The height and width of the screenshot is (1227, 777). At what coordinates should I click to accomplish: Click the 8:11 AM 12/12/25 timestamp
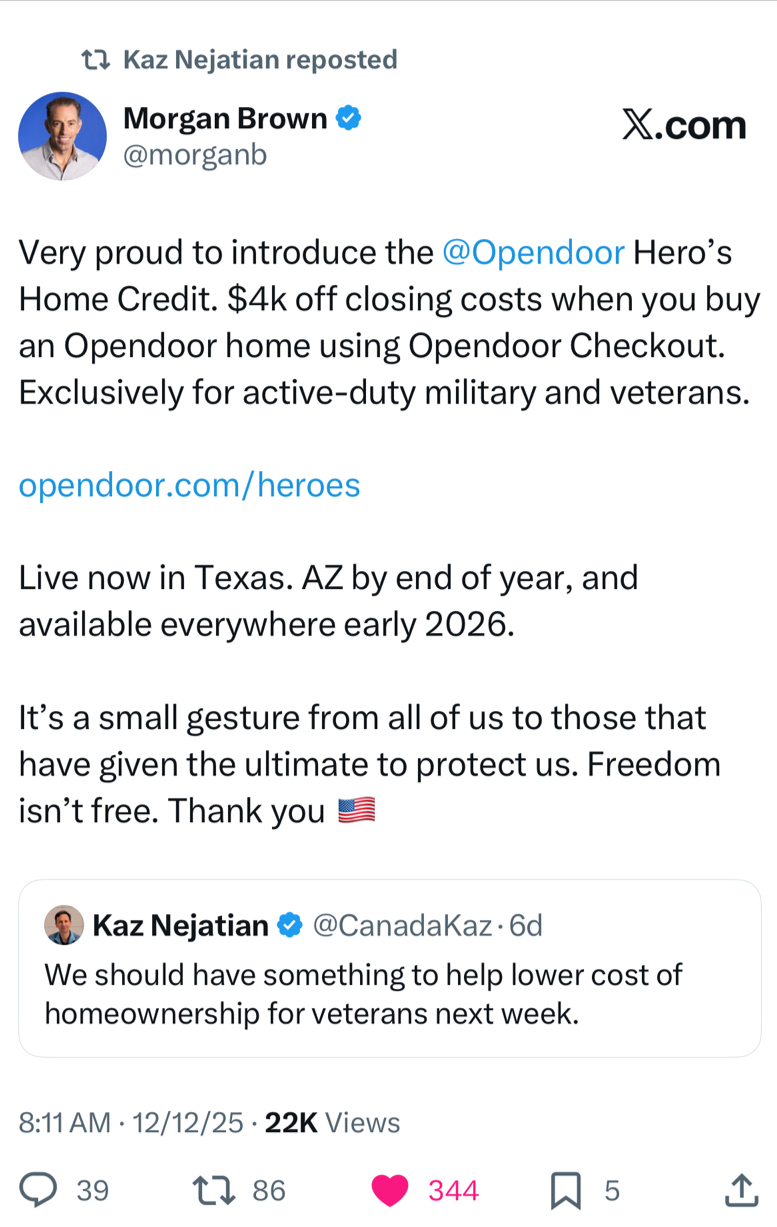pos(131,1123)
